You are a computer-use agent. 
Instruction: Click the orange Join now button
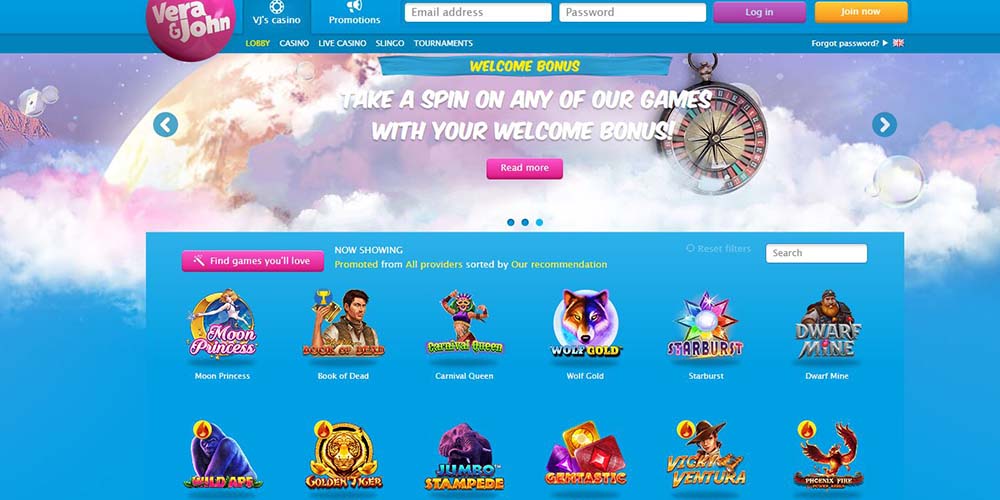[861, 12]
